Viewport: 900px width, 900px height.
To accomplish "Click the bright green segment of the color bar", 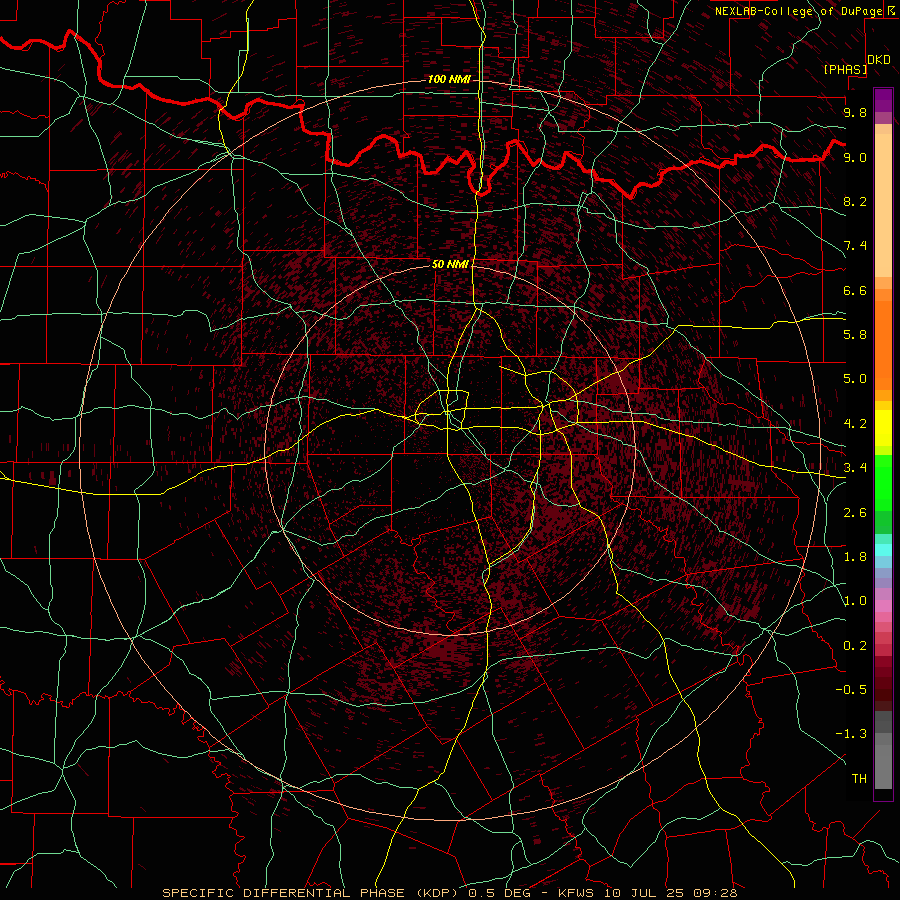I will 883,483.
